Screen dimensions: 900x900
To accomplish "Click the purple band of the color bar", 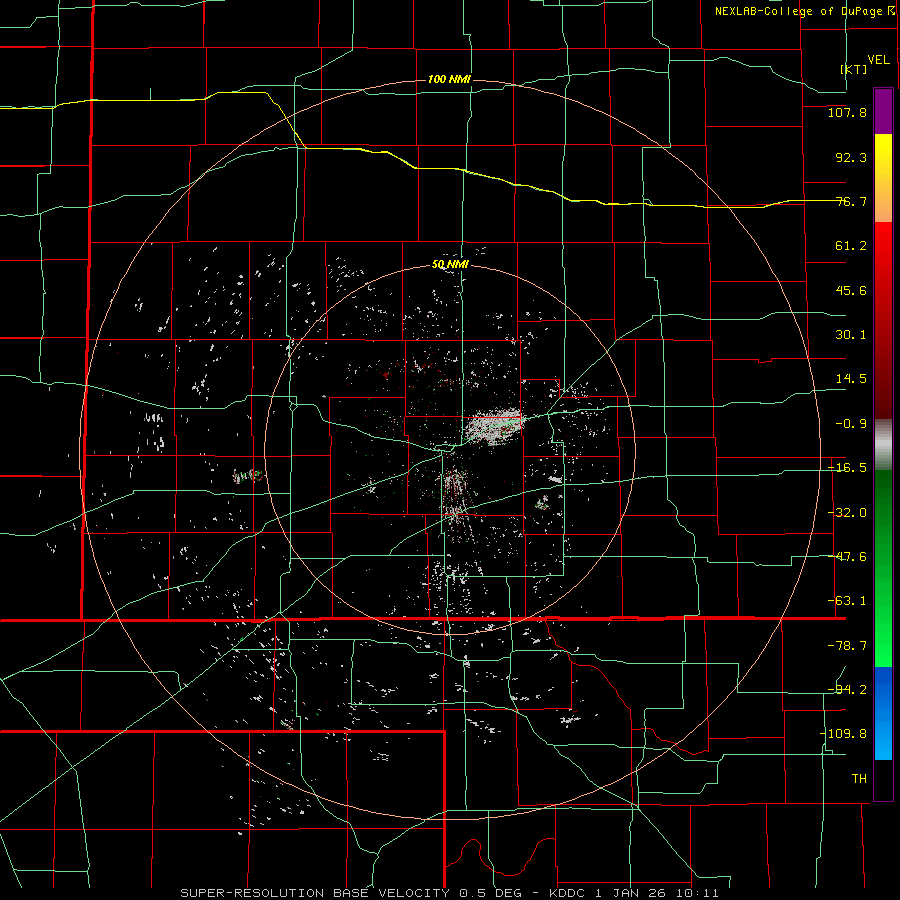I will 883,111.
